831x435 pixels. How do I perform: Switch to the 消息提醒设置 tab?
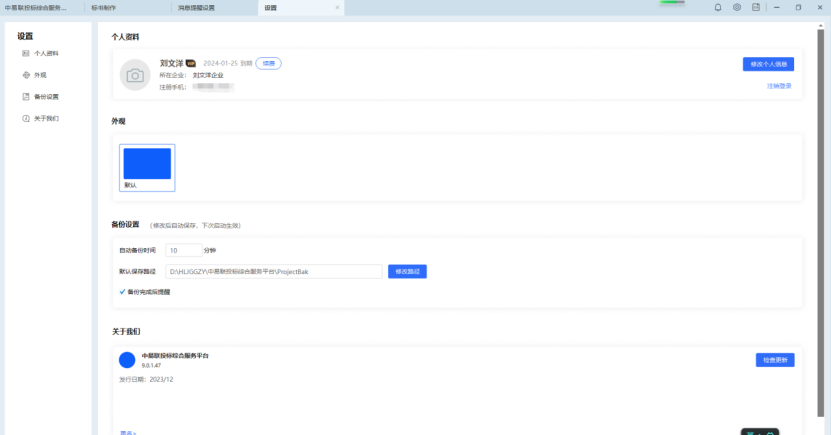coord(196,7)
